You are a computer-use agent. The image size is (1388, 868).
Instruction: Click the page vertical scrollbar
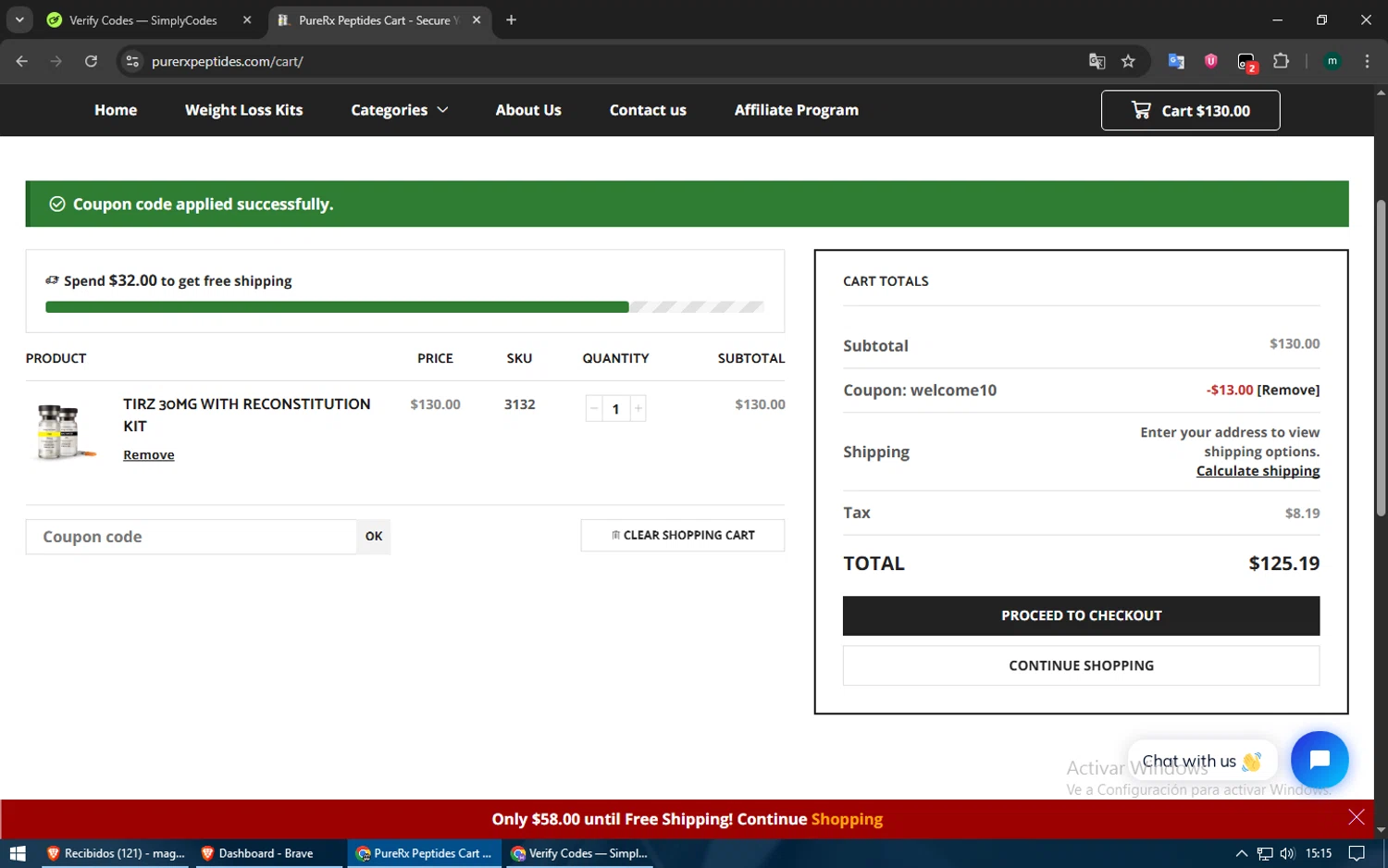[x=1381, y=358]
